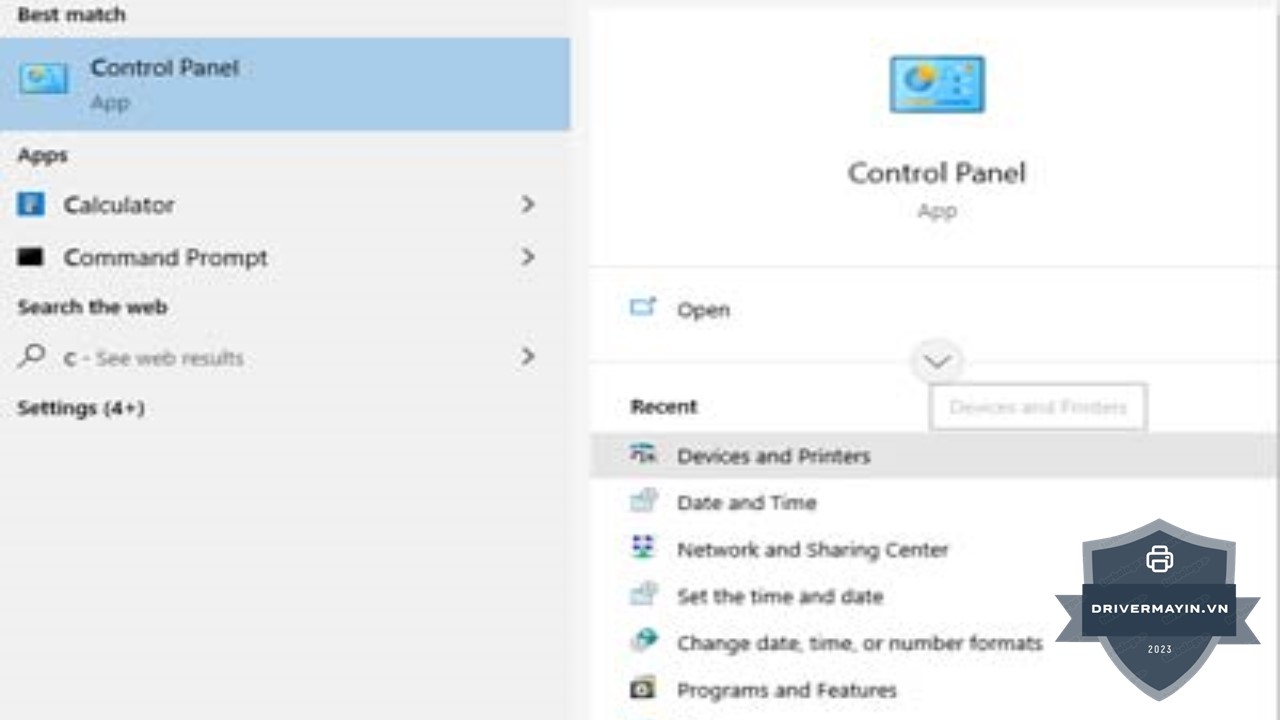Open Date and Time from Recent
This screenshot has height=720, width=1280.
(x=746, y=502)
